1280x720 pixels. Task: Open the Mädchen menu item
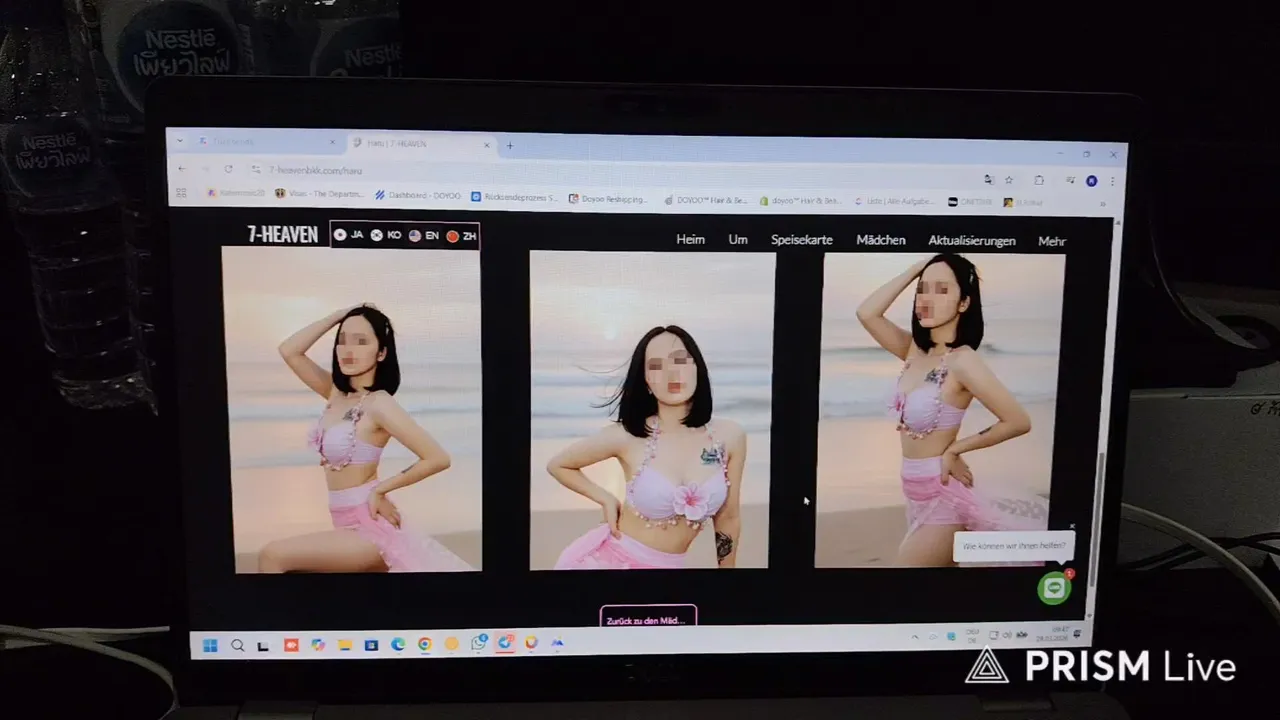tap(881, 240)
